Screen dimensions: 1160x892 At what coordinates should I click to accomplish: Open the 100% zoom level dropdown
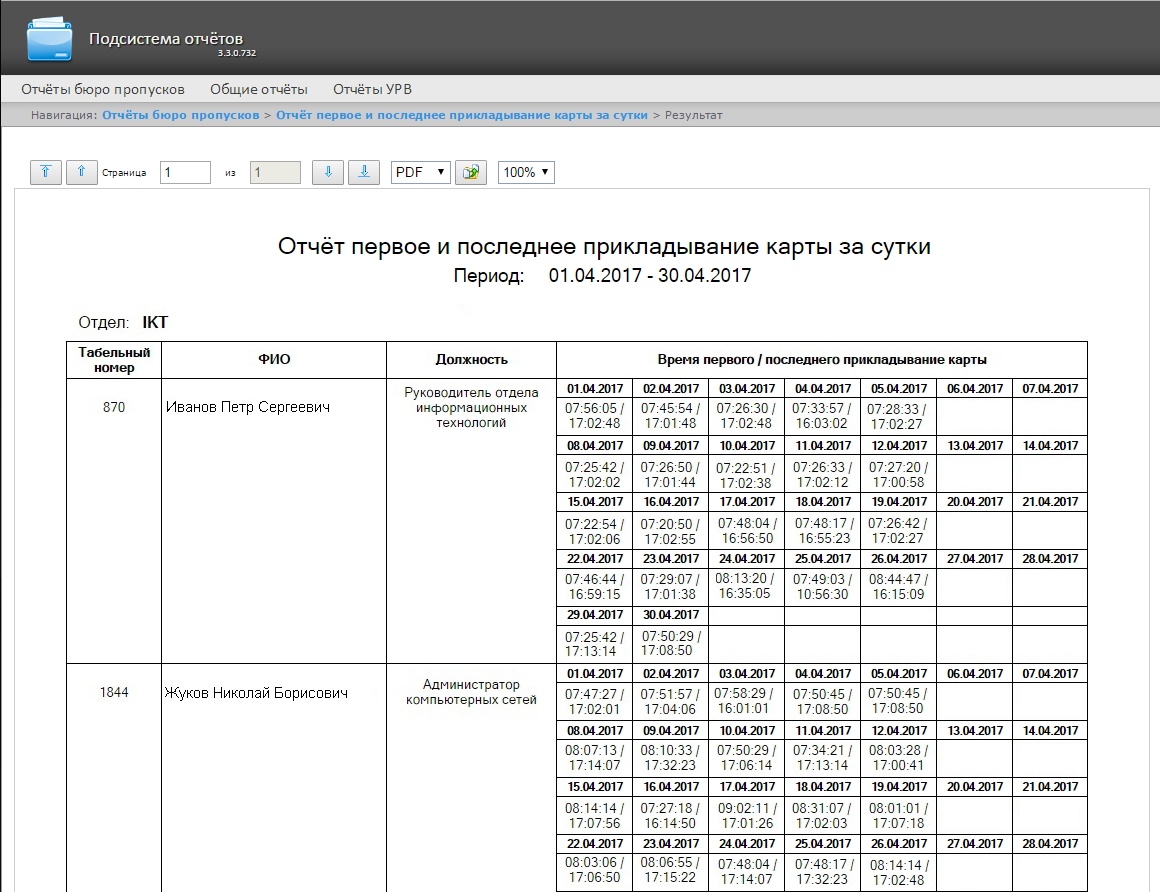coord(526,172)
